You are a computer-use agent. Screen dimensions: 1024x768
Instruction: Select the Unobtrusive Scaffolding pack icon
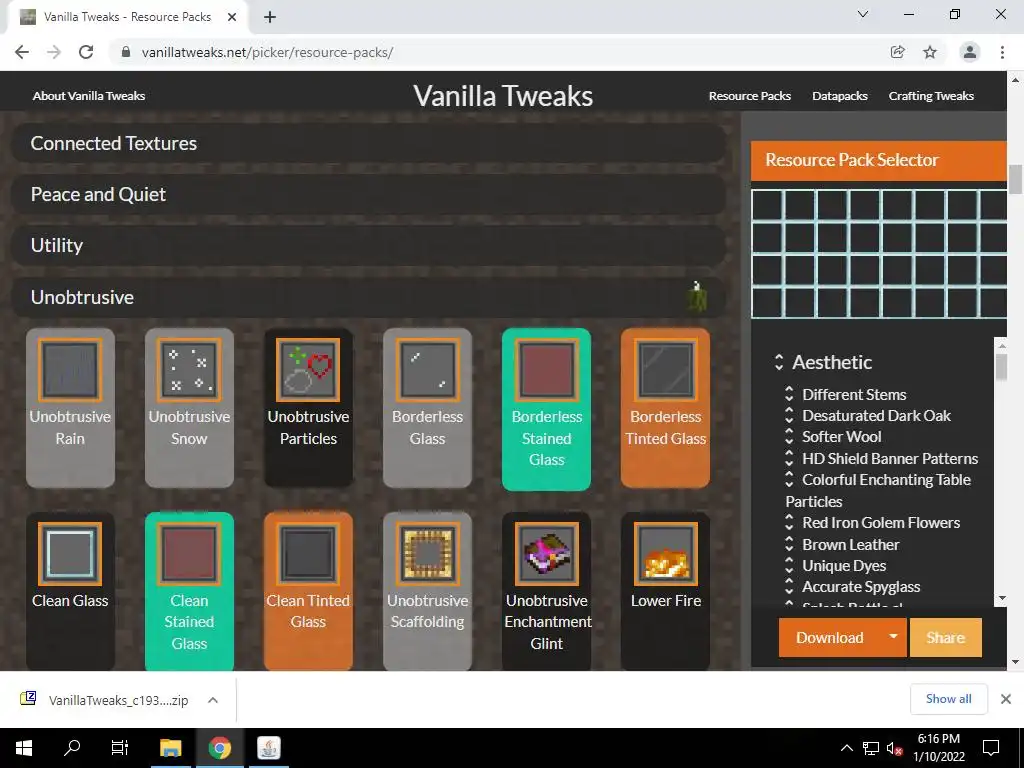coord(427,554)
